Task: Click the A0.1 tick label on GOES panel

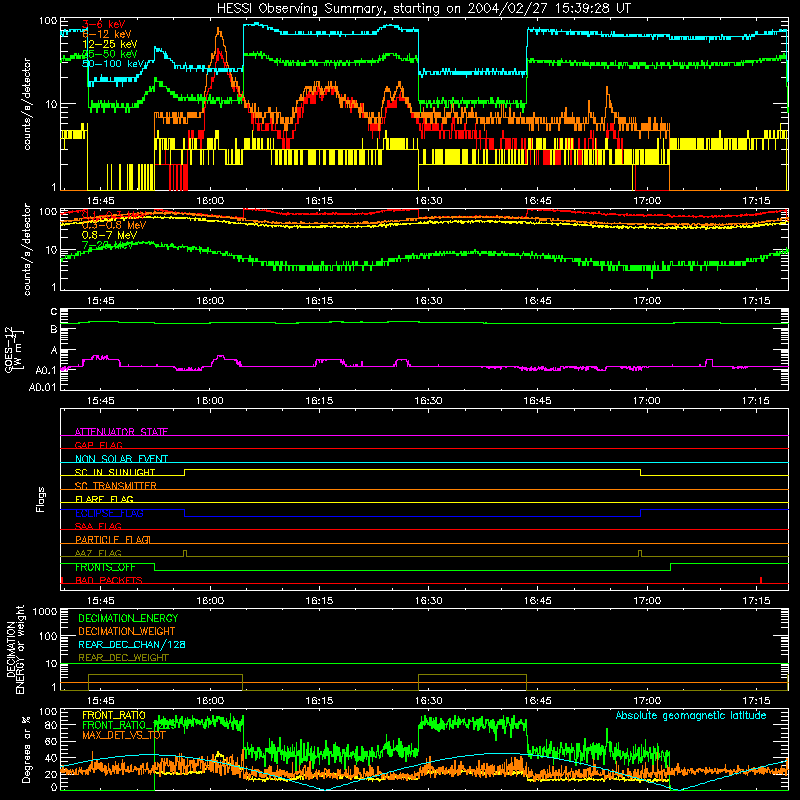Action: (x=45, y=370)
